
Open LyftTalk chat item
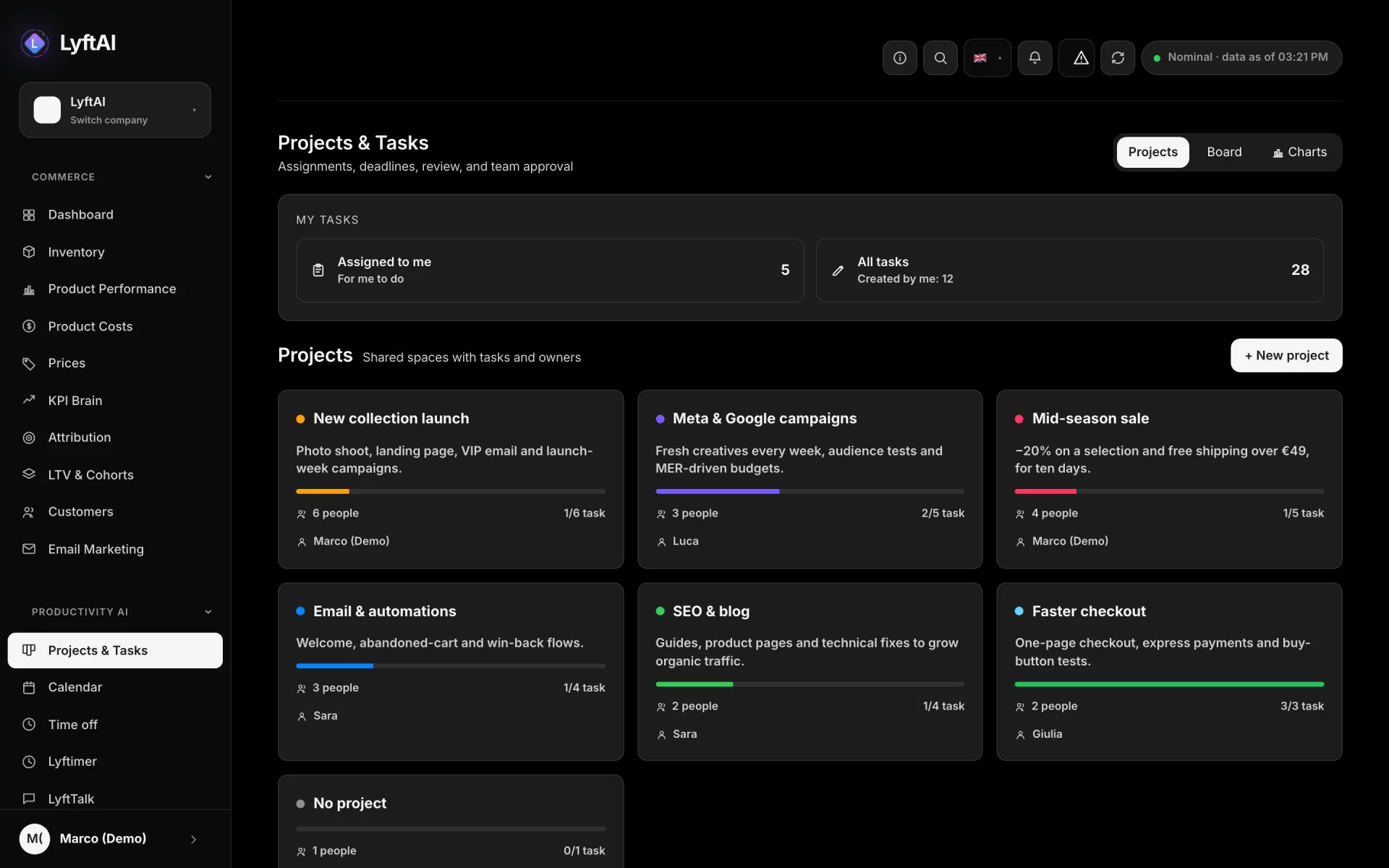(115, 799)
